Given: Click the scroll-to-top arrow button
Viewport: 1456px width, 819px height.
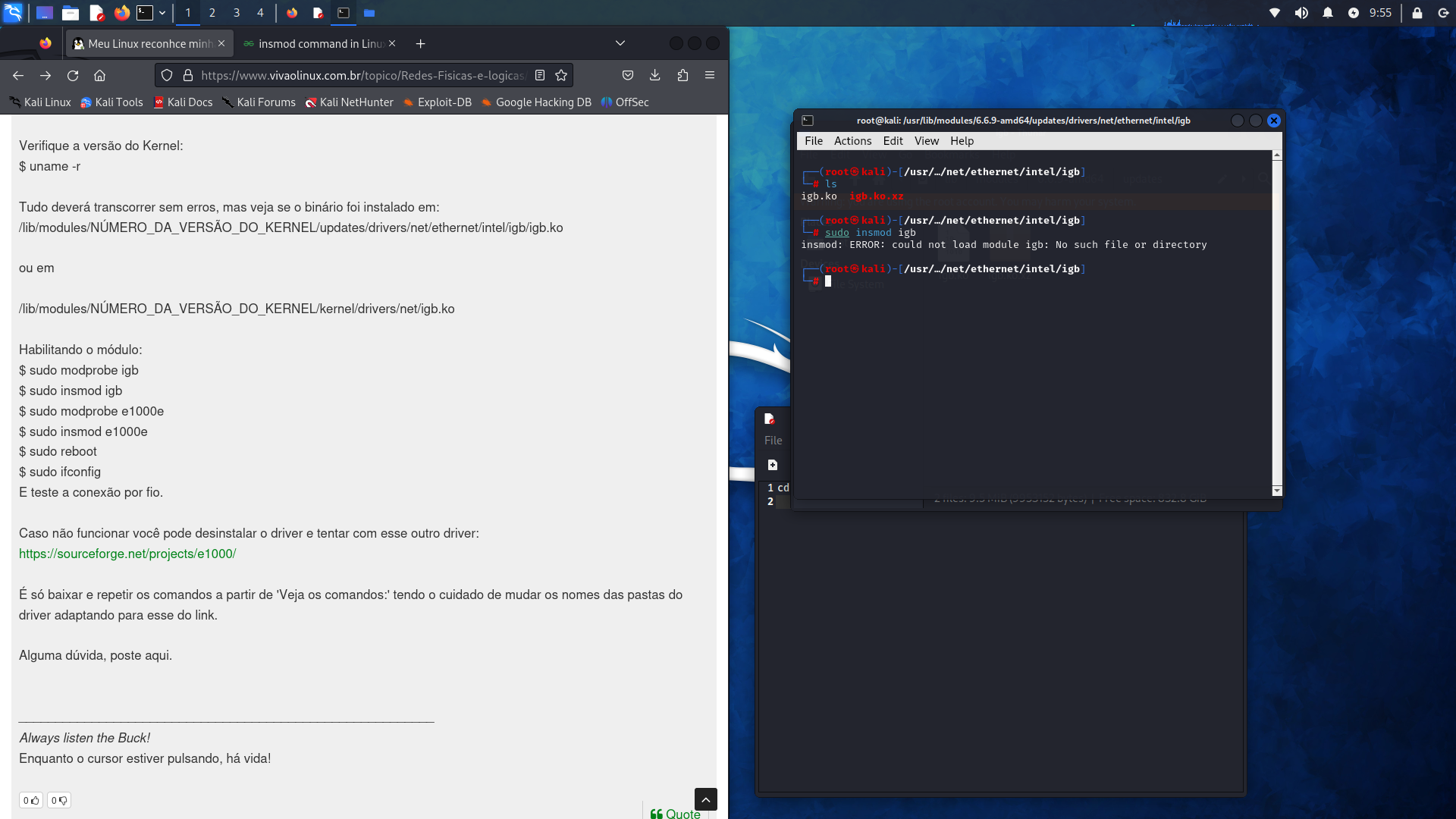Looking at the screenshot, I should pyautogui.click(x=706, y=799).
